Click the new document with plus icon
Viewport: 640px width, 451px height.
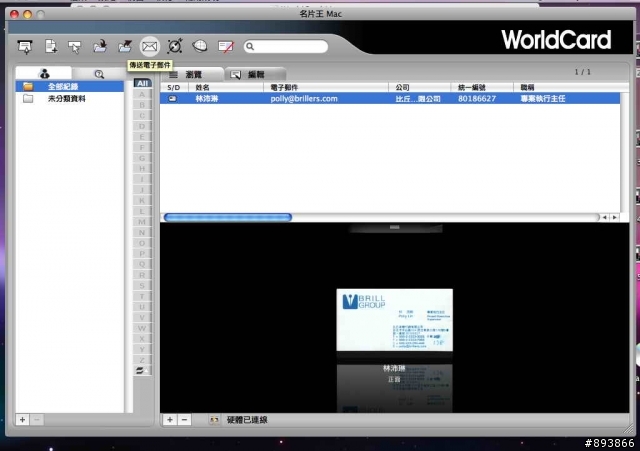click(51, 46)
